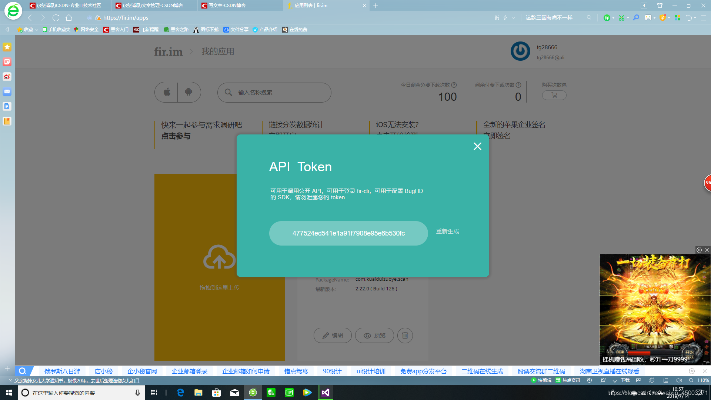The height and width of the screenshot is (400, 711).
Task: Click the API token value field
Action: point(348,232)
